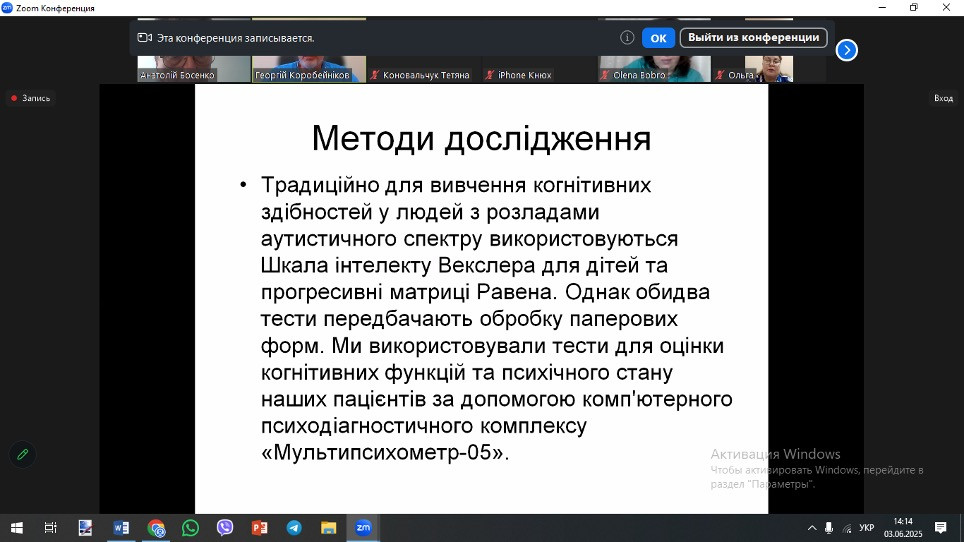Open the network status tray icon
This screenshot has height=542, width=964.
(847, 528)
